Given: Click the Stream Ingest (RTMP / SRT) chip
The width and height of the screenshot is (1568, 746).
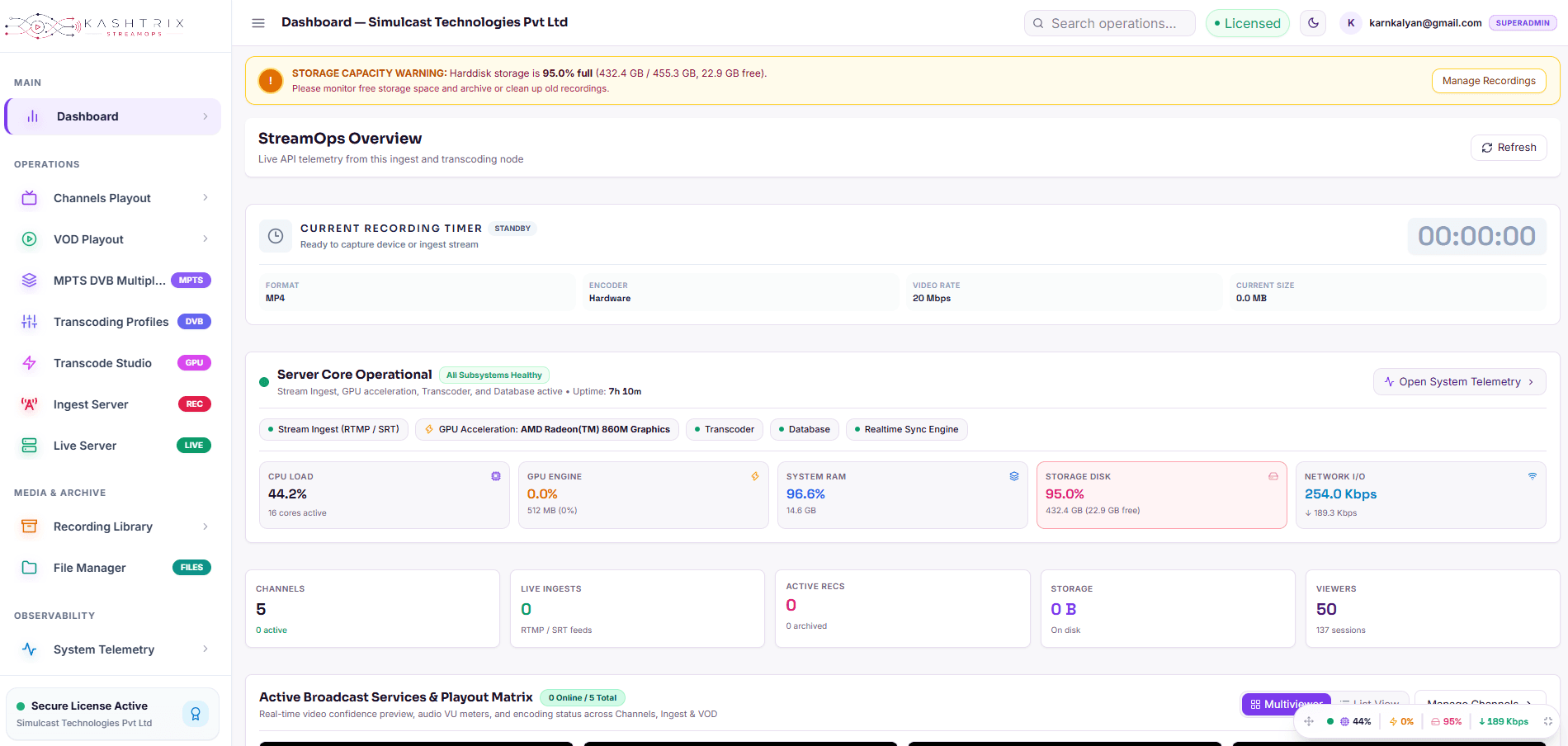Looking at the screenshot, I should pyautogui.click(x=334, y=429).
